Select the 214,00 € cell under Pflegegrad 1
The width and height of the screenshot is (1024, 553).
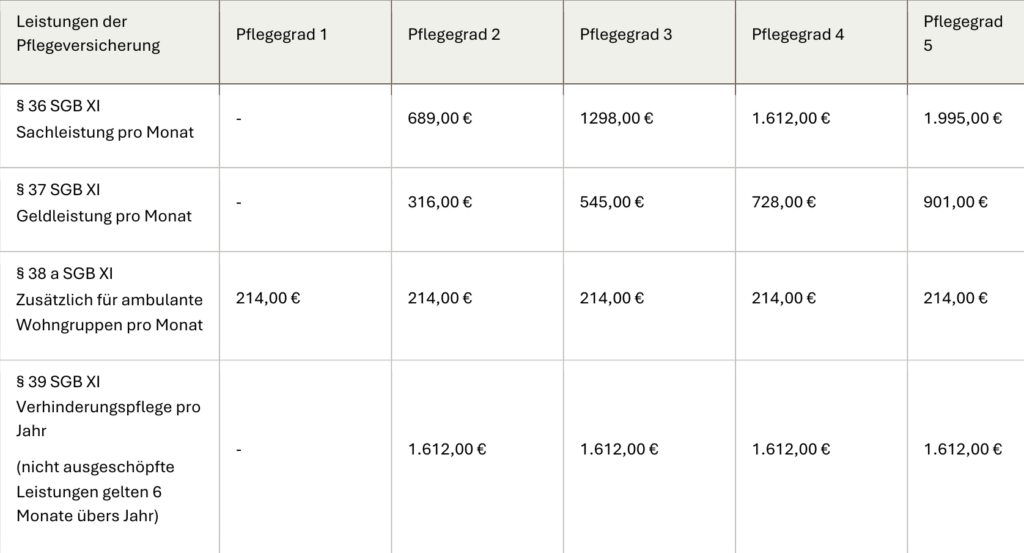pyautogui.click(x=268, y=298)
